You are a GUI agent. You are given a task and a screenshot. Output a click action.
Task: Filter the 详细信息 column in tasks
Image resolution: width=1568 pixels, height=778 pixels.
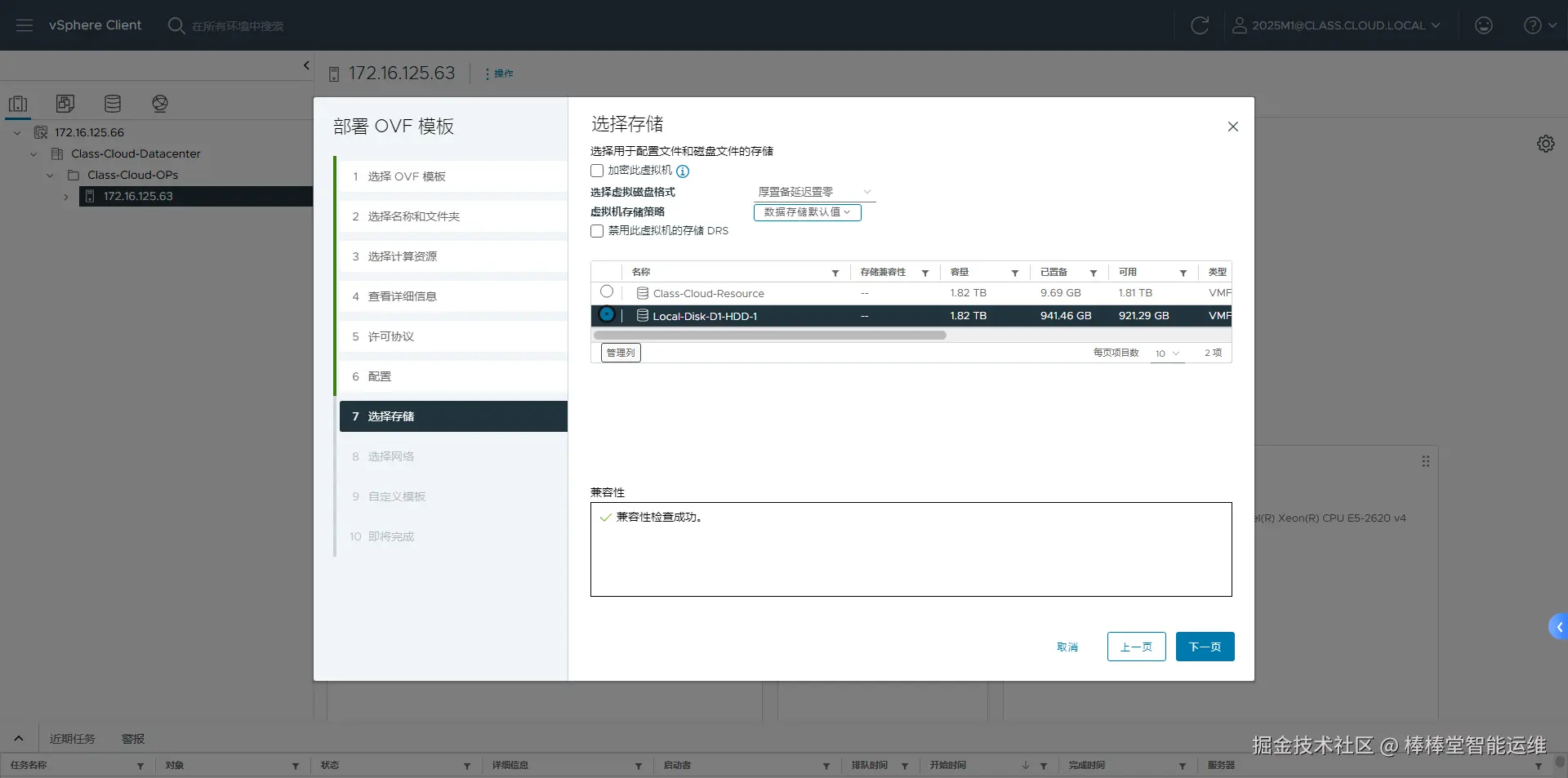[639, 766]
